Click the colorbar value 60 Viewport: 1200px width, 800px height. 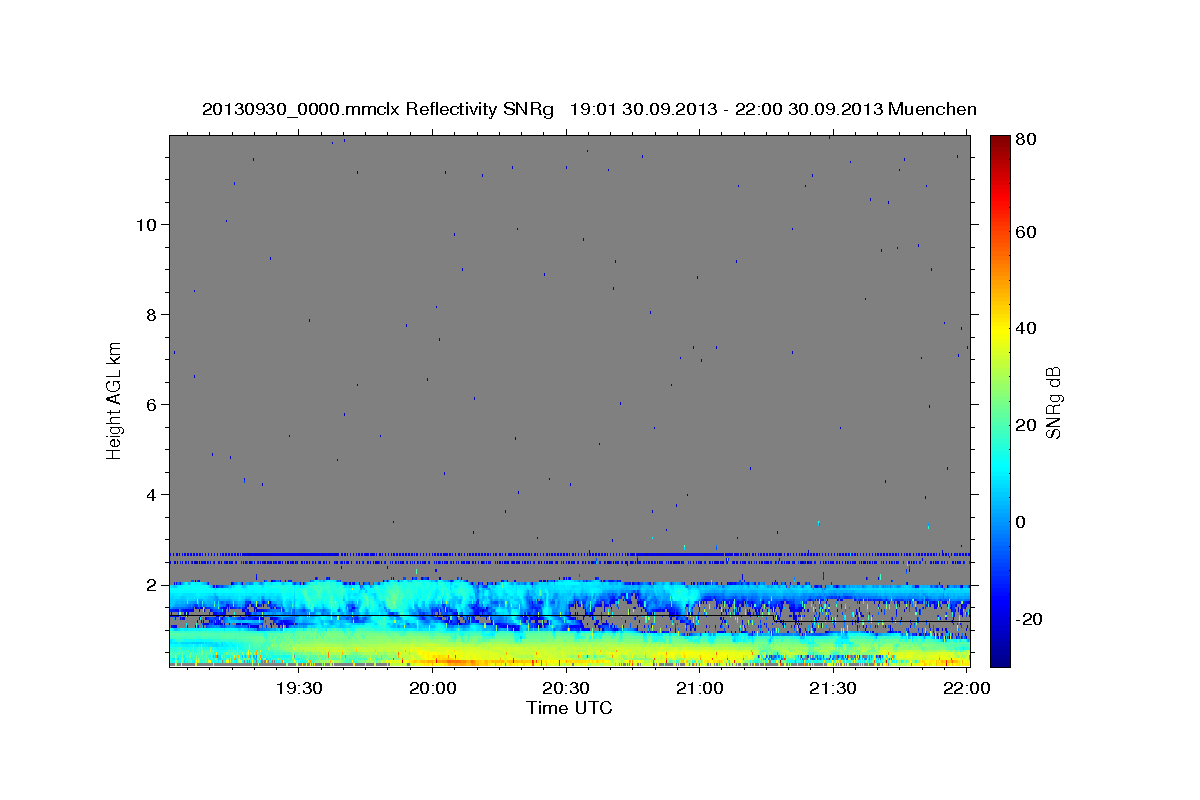coord(1025,232)
